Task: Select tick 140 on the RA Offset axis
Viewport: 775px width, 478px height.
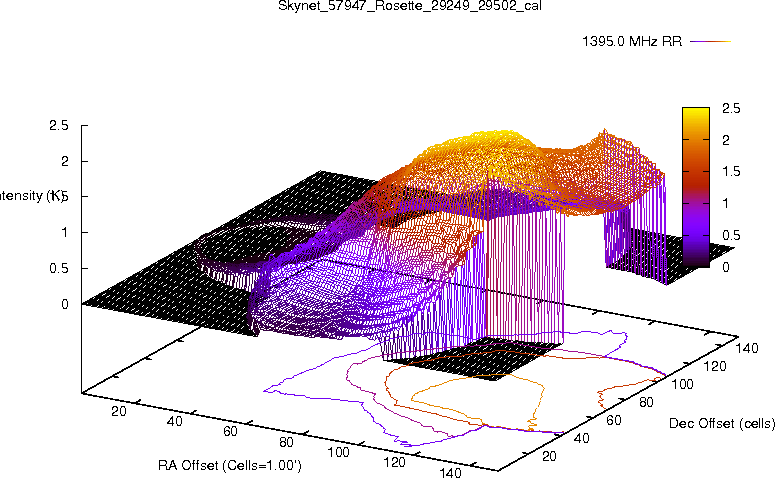Action: point(450,472)
